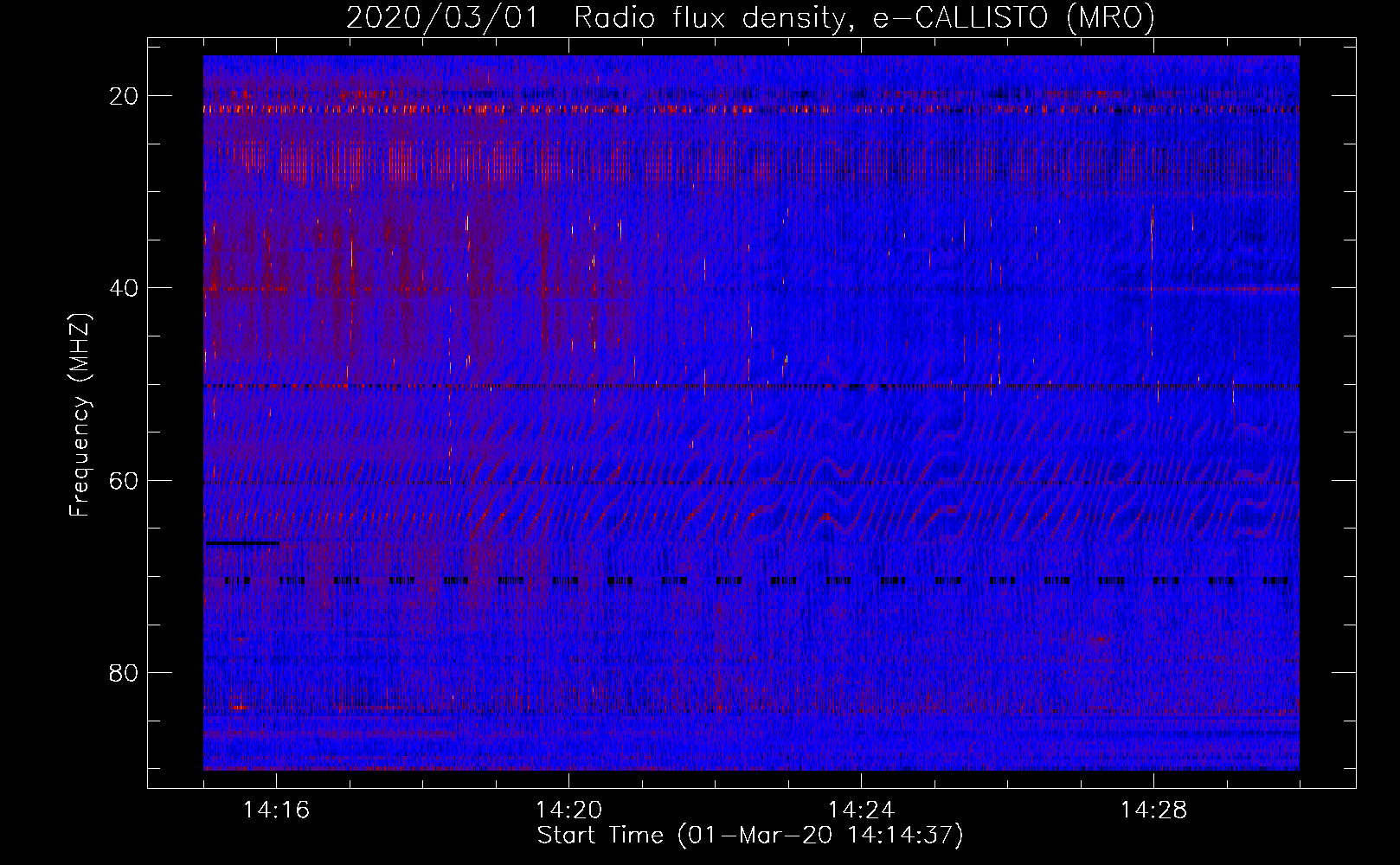
Task: Click the 14:24 time tick label
Action: [x=861, y=810]
